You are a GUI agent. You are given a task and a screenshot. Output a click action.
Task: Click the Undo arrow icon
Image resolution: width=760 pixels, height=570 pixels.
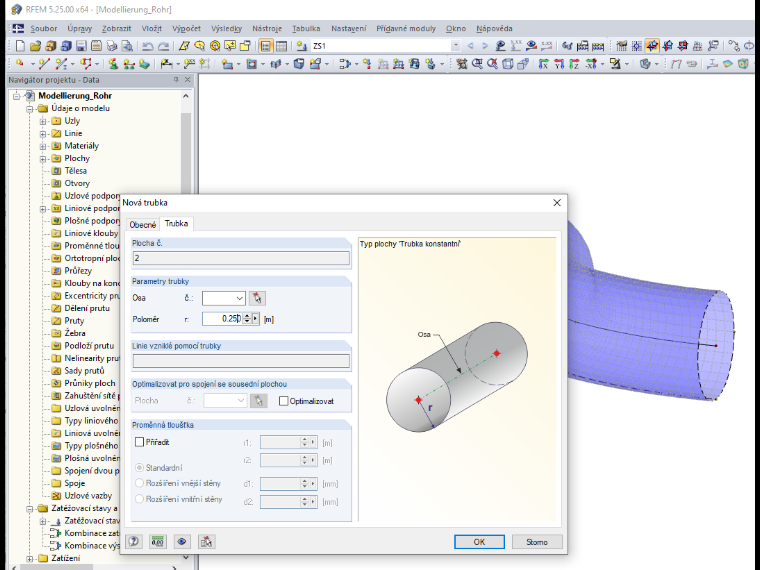click(x=148, y=46)
